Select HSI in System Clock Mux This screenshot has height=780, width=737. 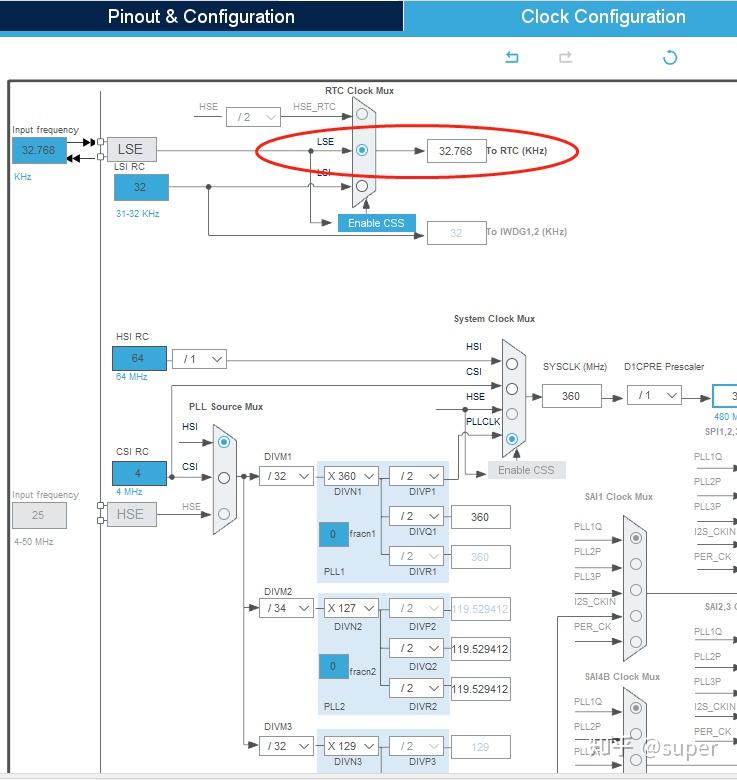coord(512,364)
